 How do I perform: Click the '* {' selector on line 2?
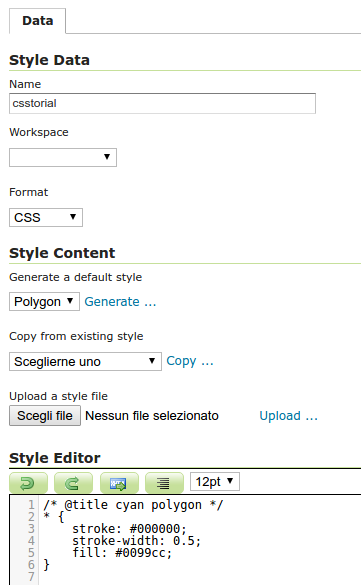(x=54, y=517)
